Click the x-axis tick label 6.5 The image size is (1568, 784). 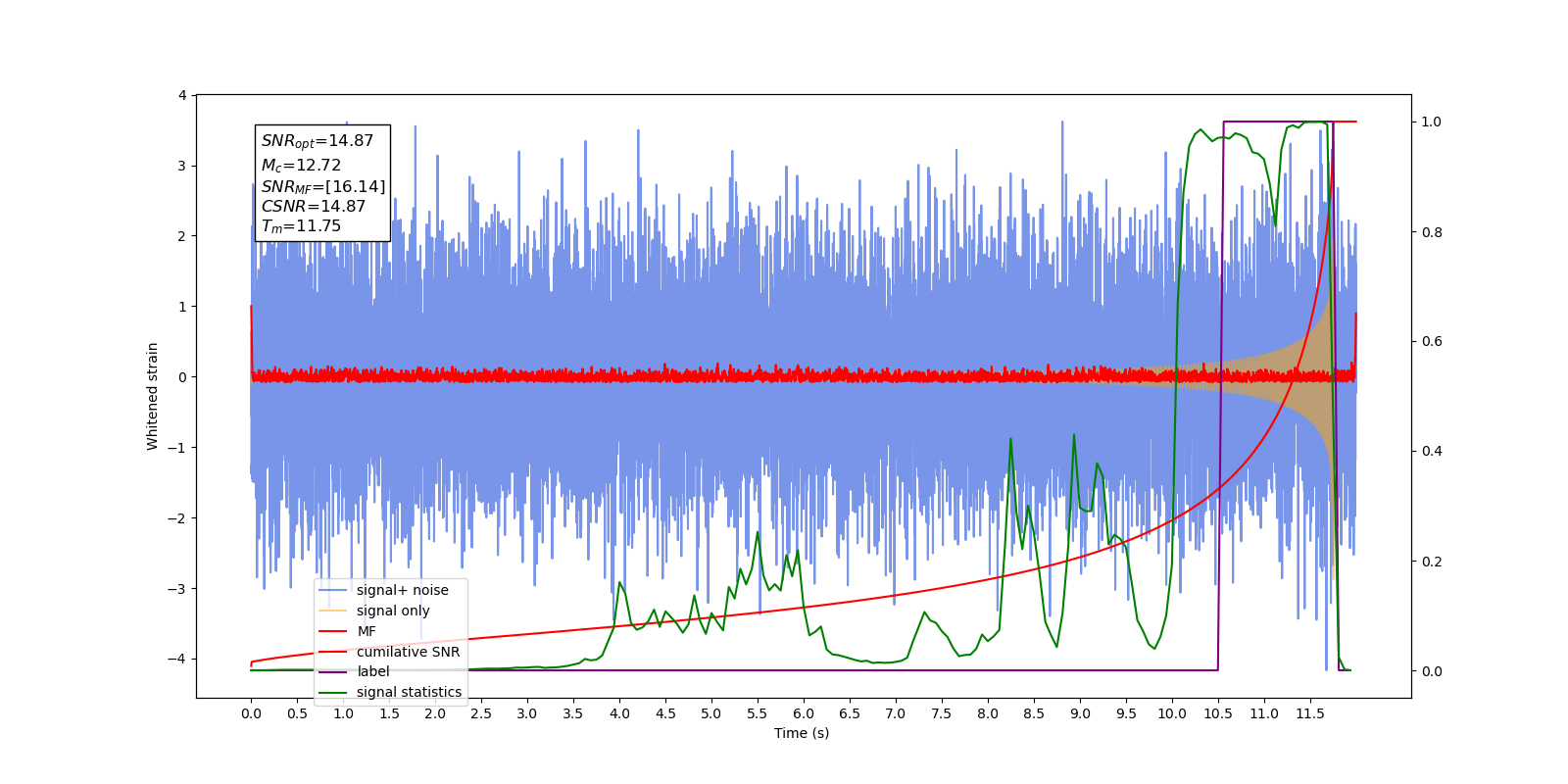coord(850,713)
